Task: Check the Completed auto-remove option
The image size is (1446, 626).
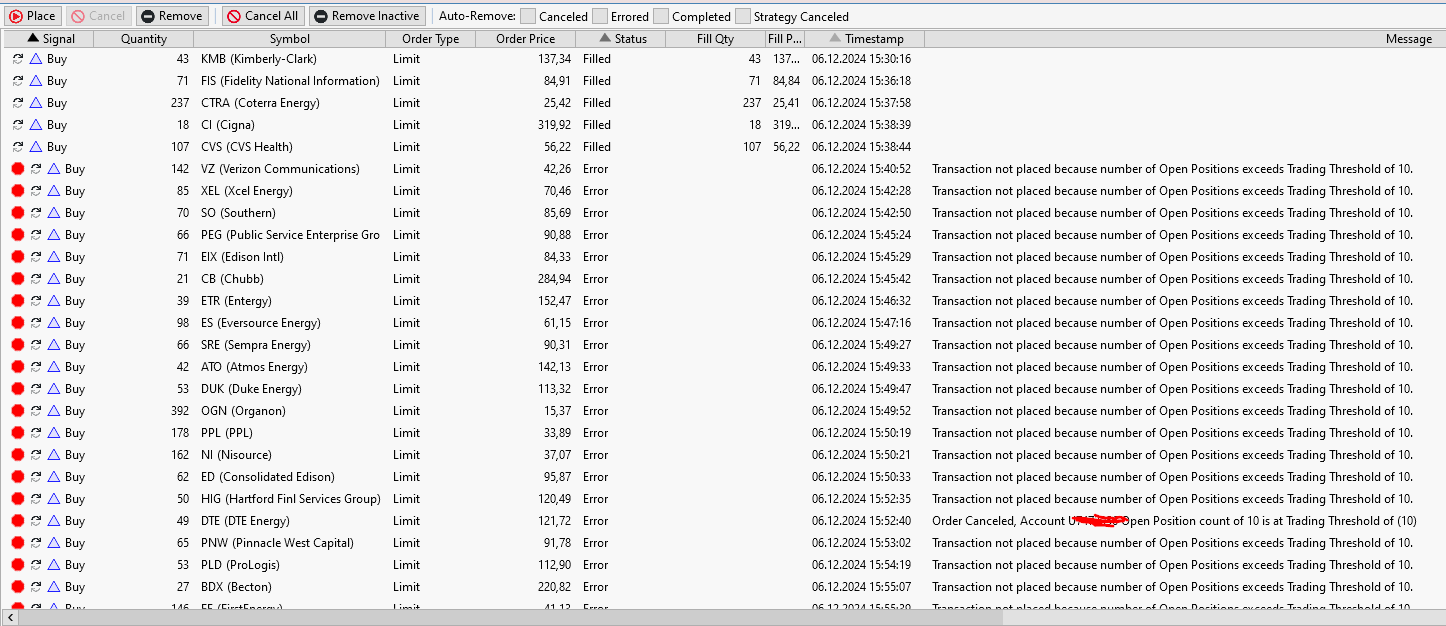Action: coord(661,16)
